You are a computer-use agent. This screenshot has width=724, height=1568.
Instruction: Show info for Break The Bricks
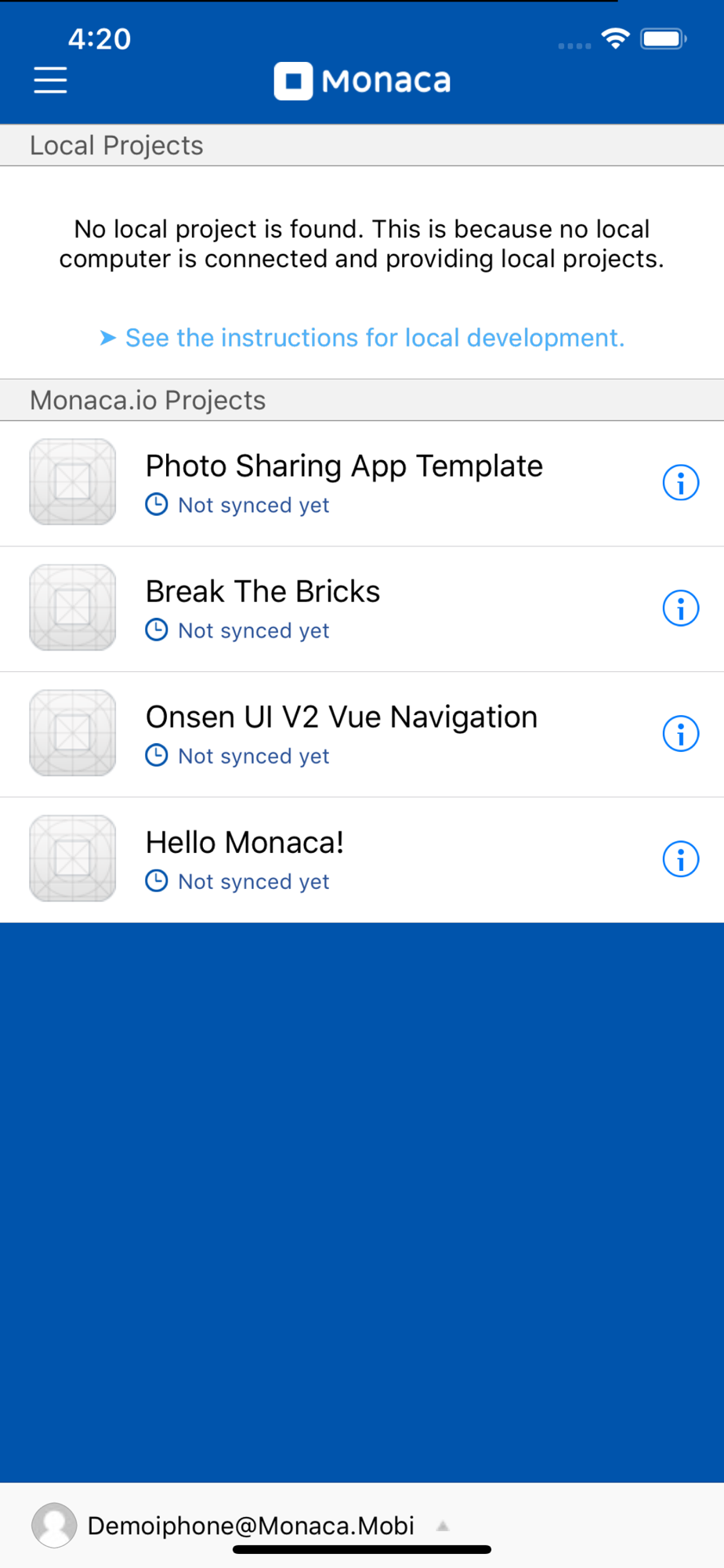(680, 608)
